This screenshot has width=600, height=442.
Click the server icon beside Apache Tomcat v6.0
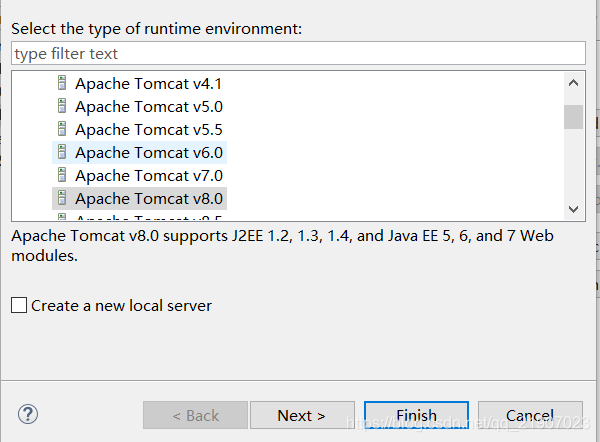click(x=62, y=152)
